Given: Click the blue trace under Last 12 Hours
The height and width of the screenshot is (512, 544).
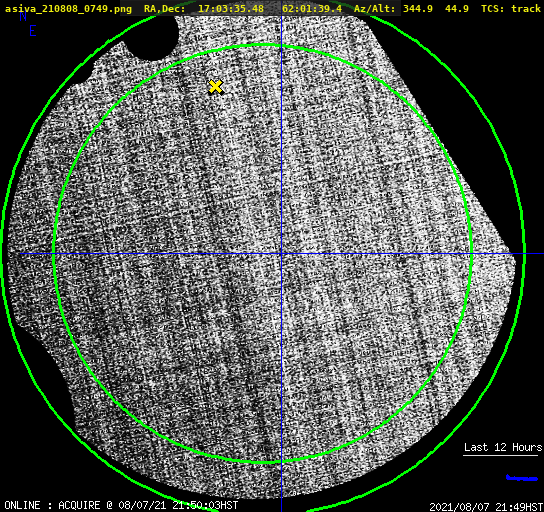Looking at the screenshot, I should [522, 478].
